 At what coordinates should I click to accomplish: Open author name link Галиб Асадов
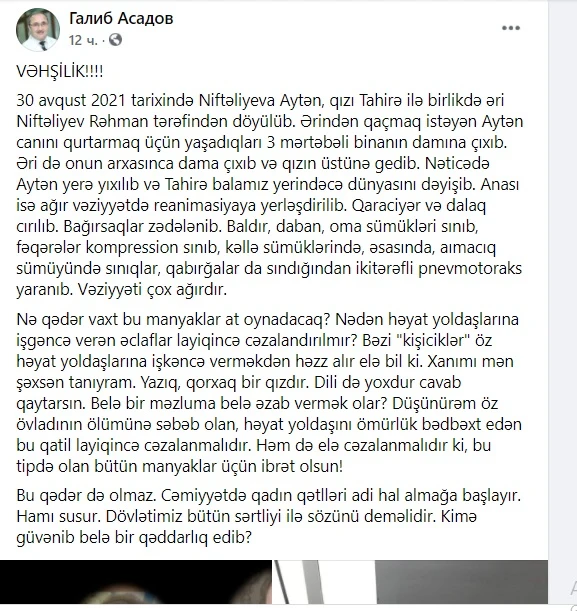pos(121,18)
